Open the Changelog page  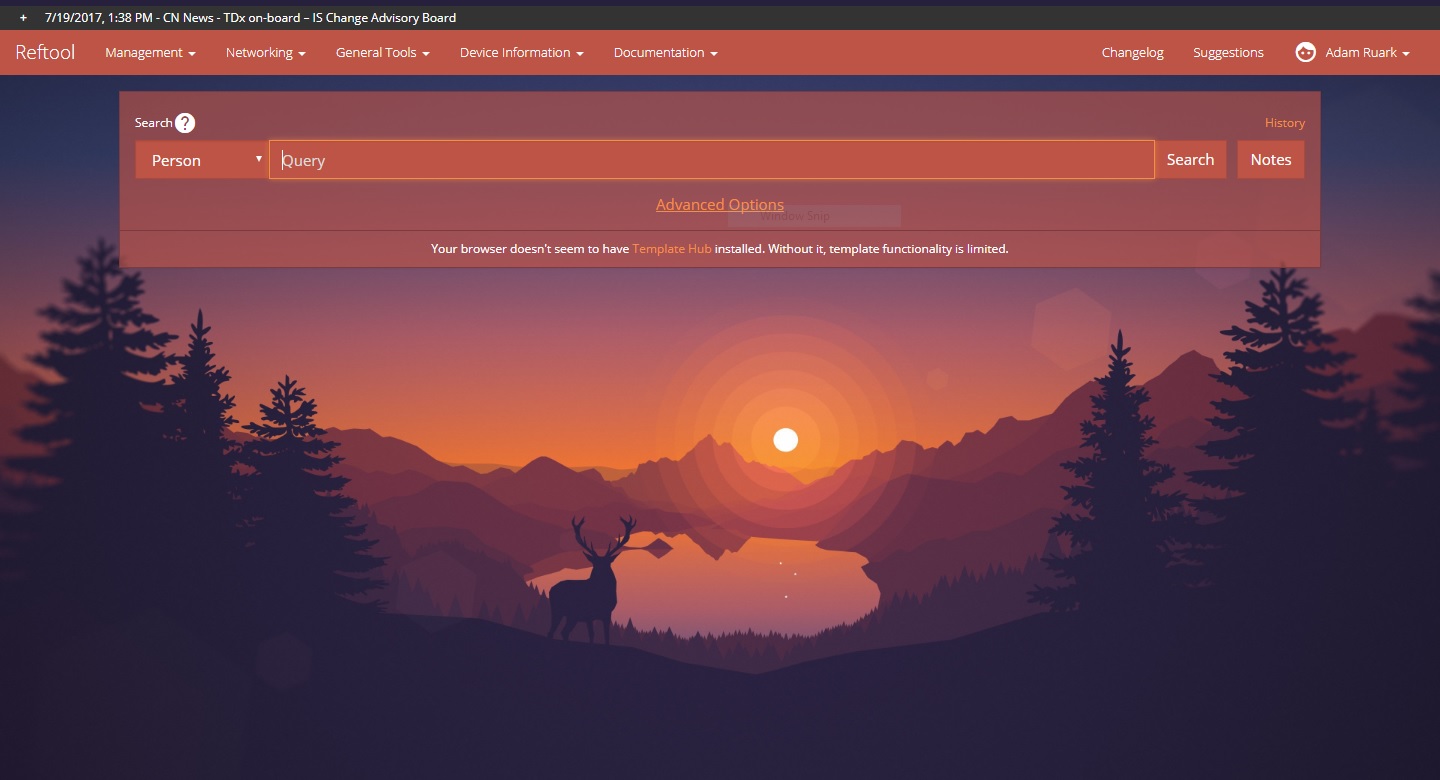point(1133,53)
